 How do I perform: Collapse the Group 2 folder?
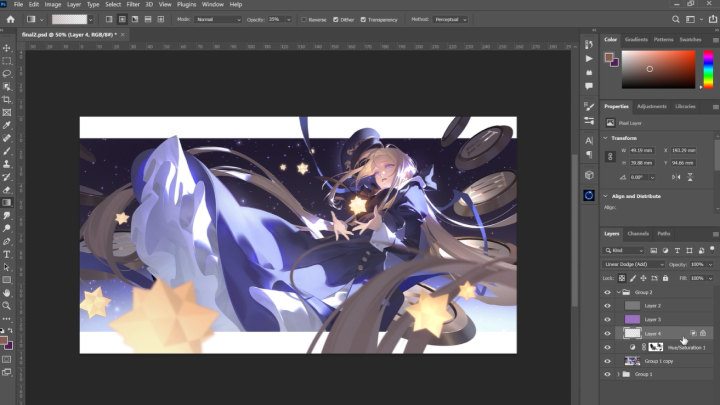click(x=619, y=292)
